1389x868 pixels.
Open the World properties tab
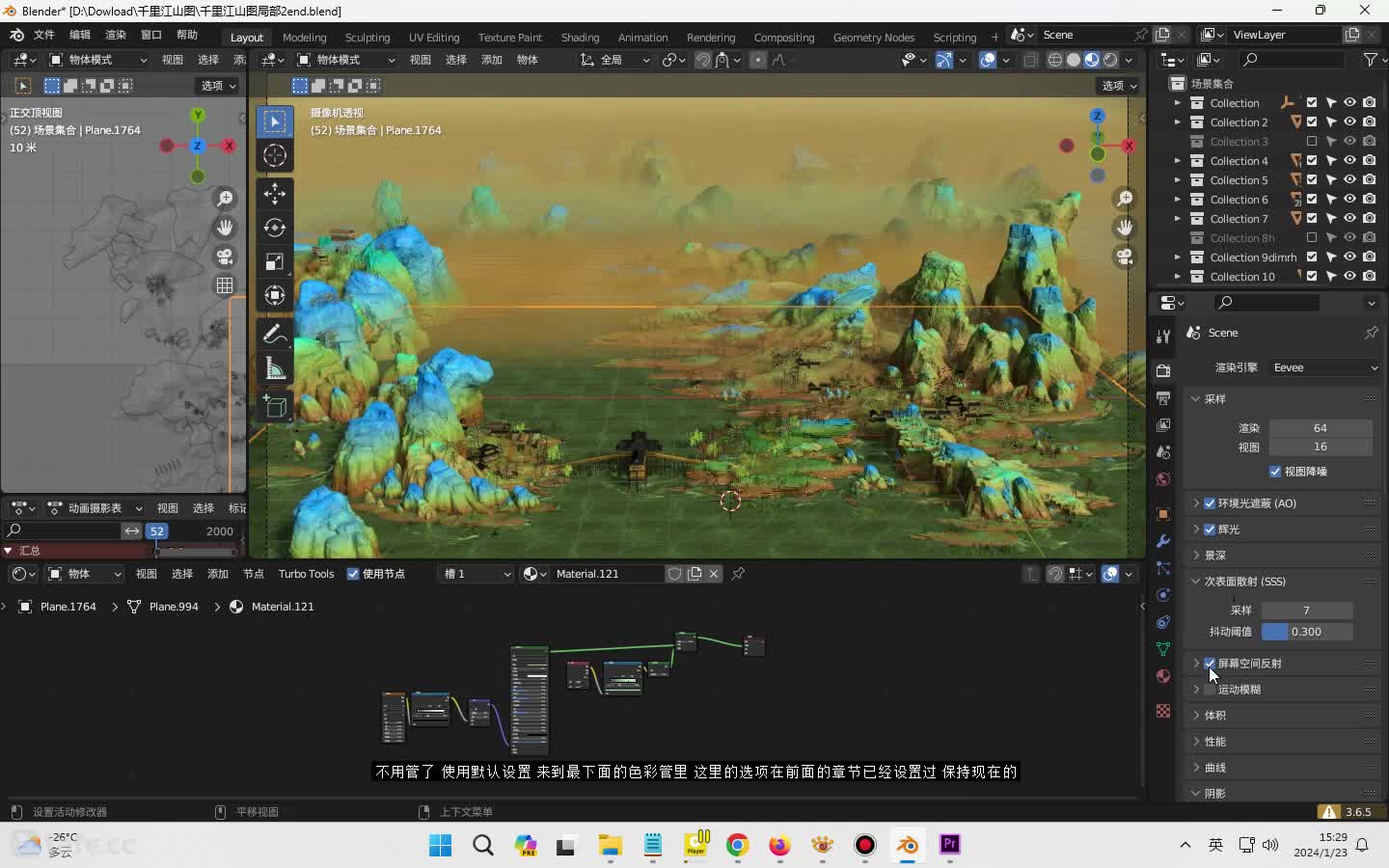[1163, 479]
